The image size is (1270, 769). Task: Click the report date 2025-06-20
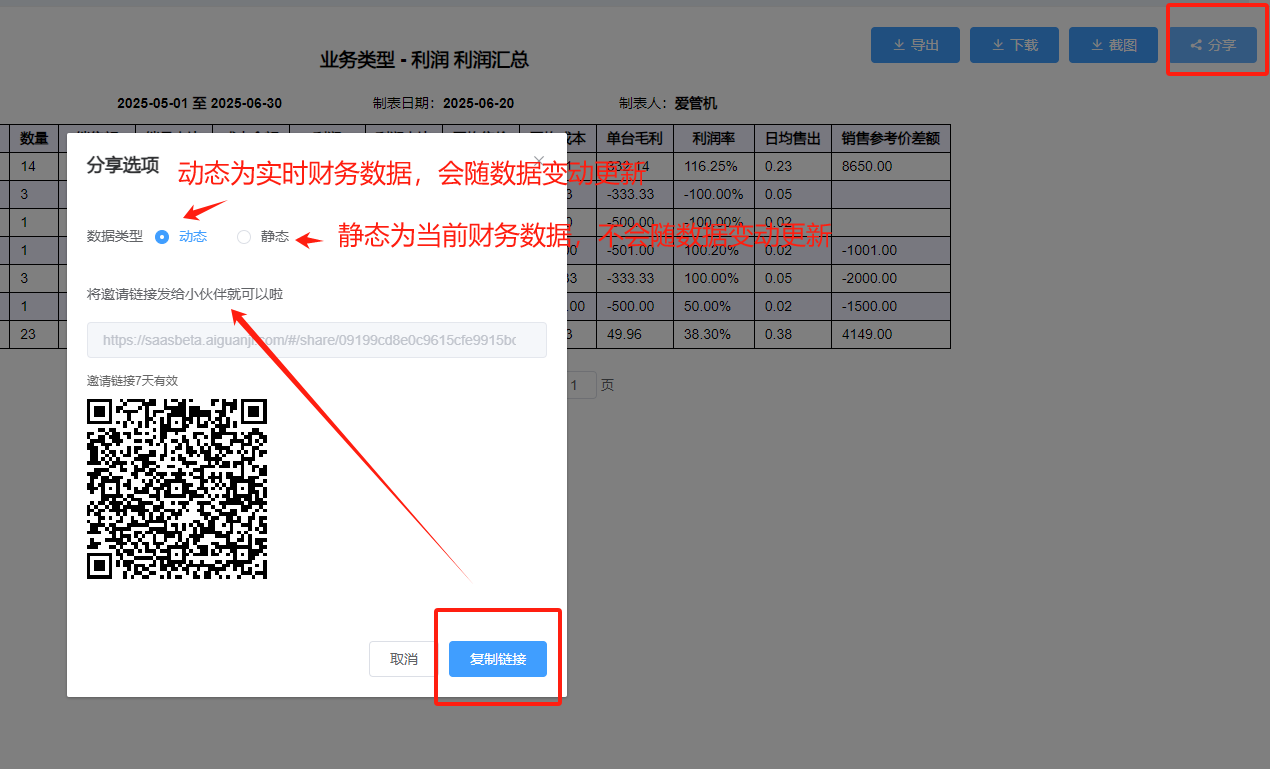point(478,103)
